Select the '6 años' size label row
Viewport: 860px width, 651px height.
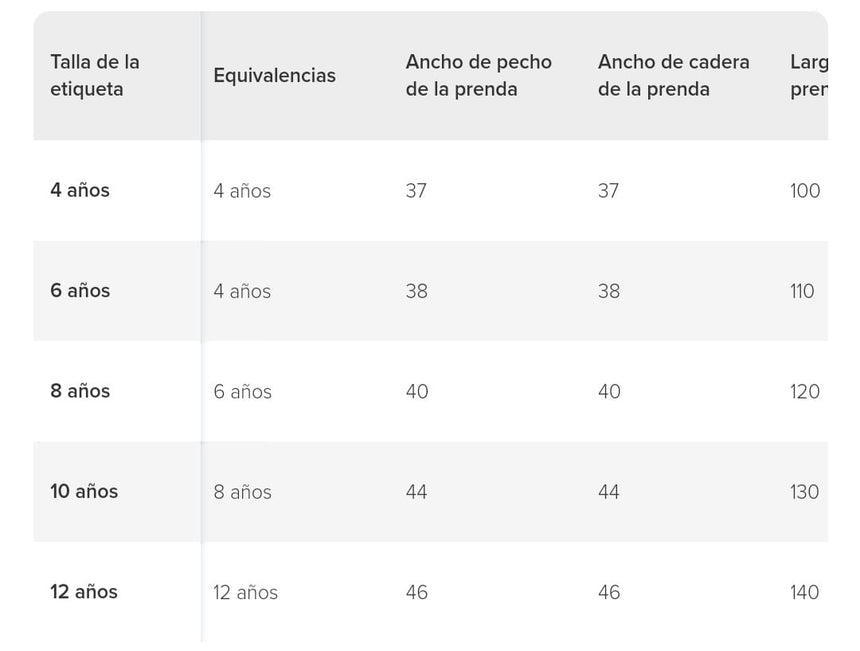click(80, 291)
